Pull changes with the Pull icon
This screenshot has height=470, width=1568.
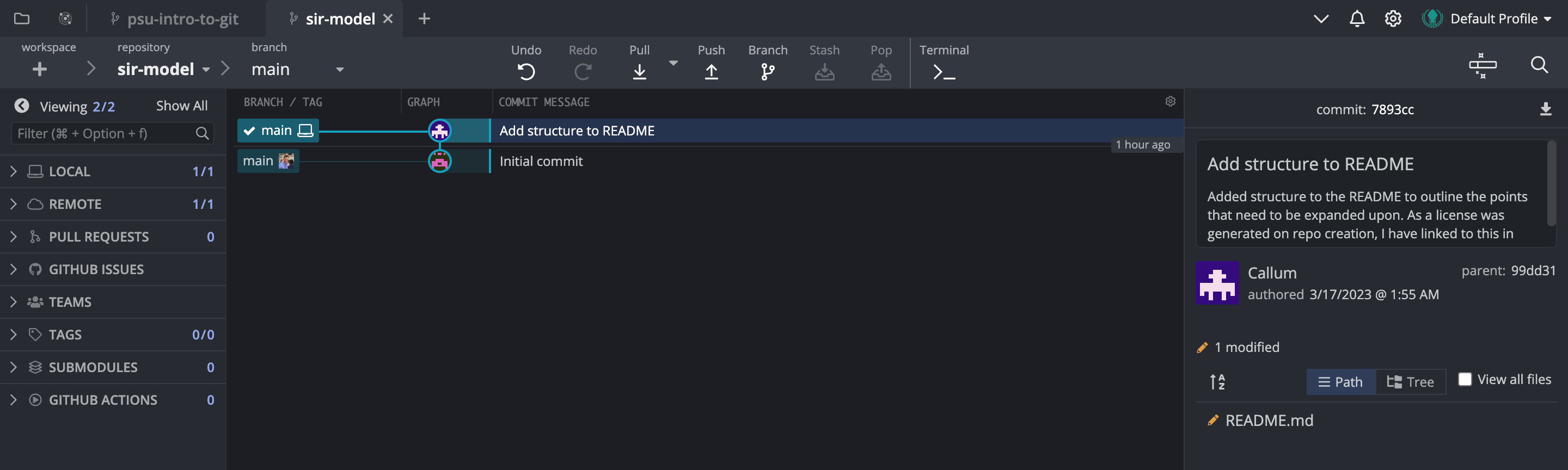[639, 72]
